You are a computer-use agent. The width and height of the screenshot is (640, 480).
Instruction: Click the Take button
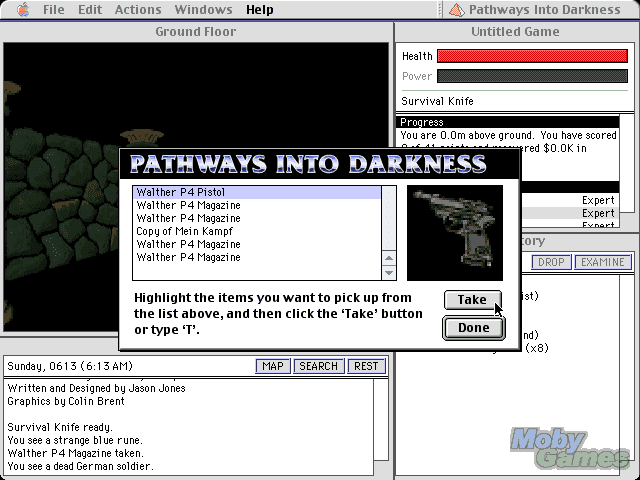472,300
